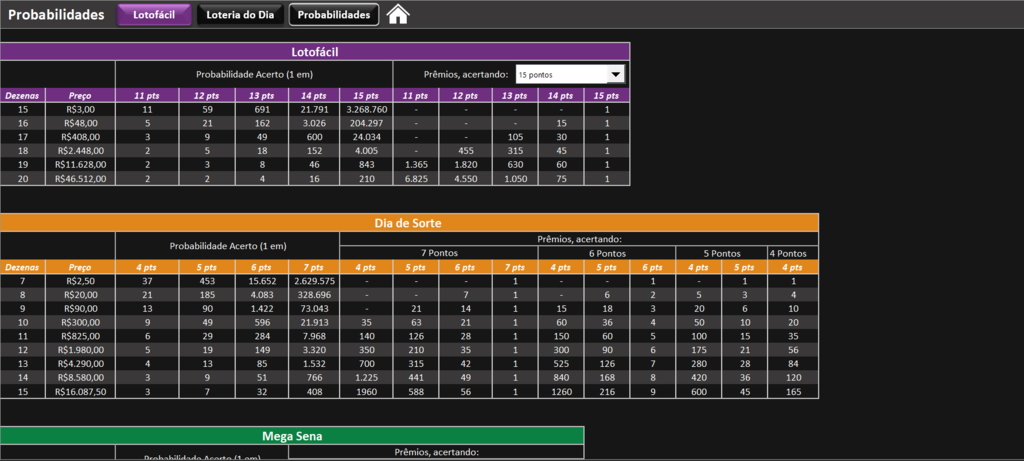Viewport: 1024px width, 461px height.
Task: Select the purple Lotofácil table title bar
Action: [315, 52]
